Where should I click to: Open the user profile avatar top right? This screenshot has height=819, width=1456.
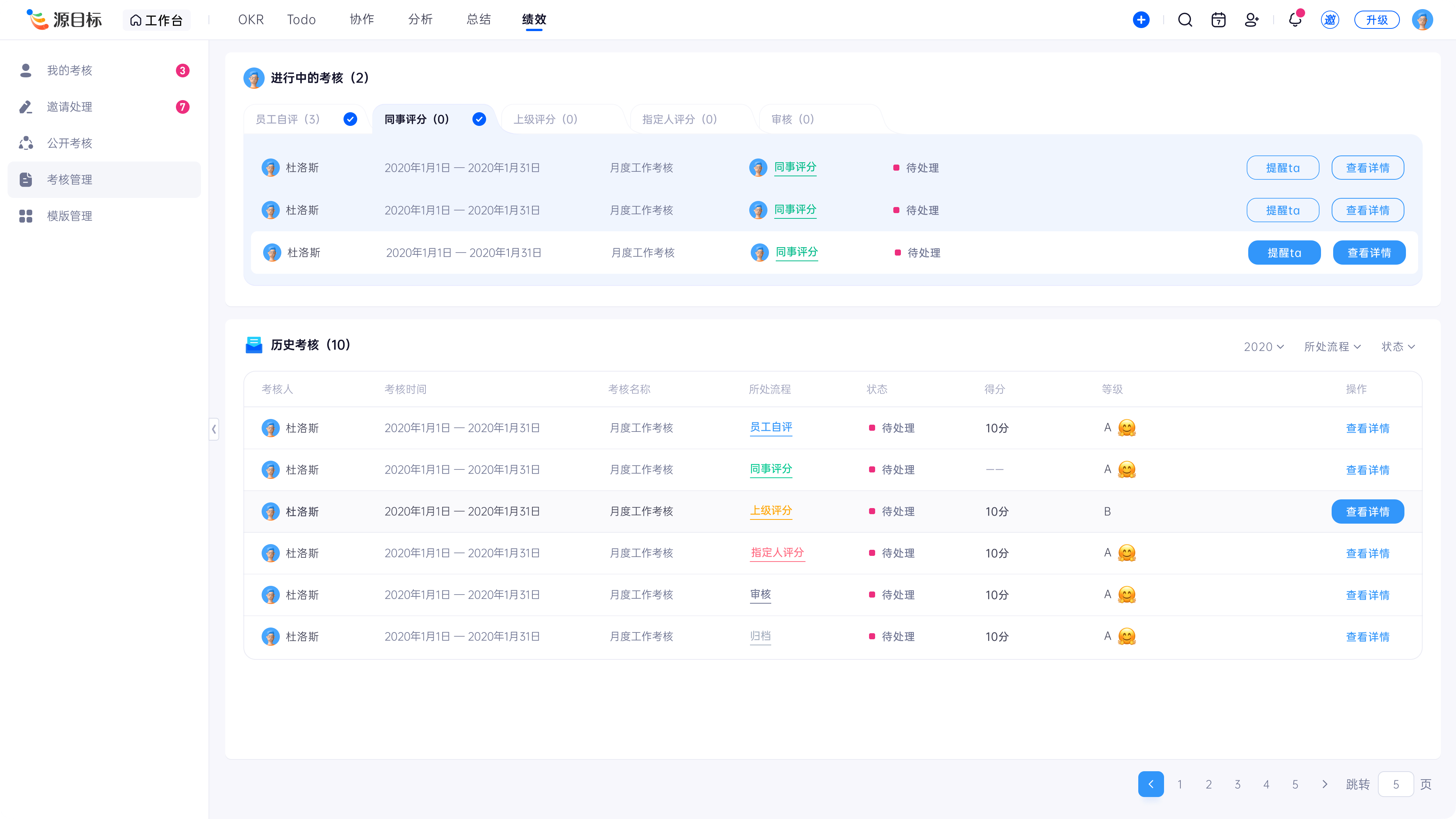1422,20
